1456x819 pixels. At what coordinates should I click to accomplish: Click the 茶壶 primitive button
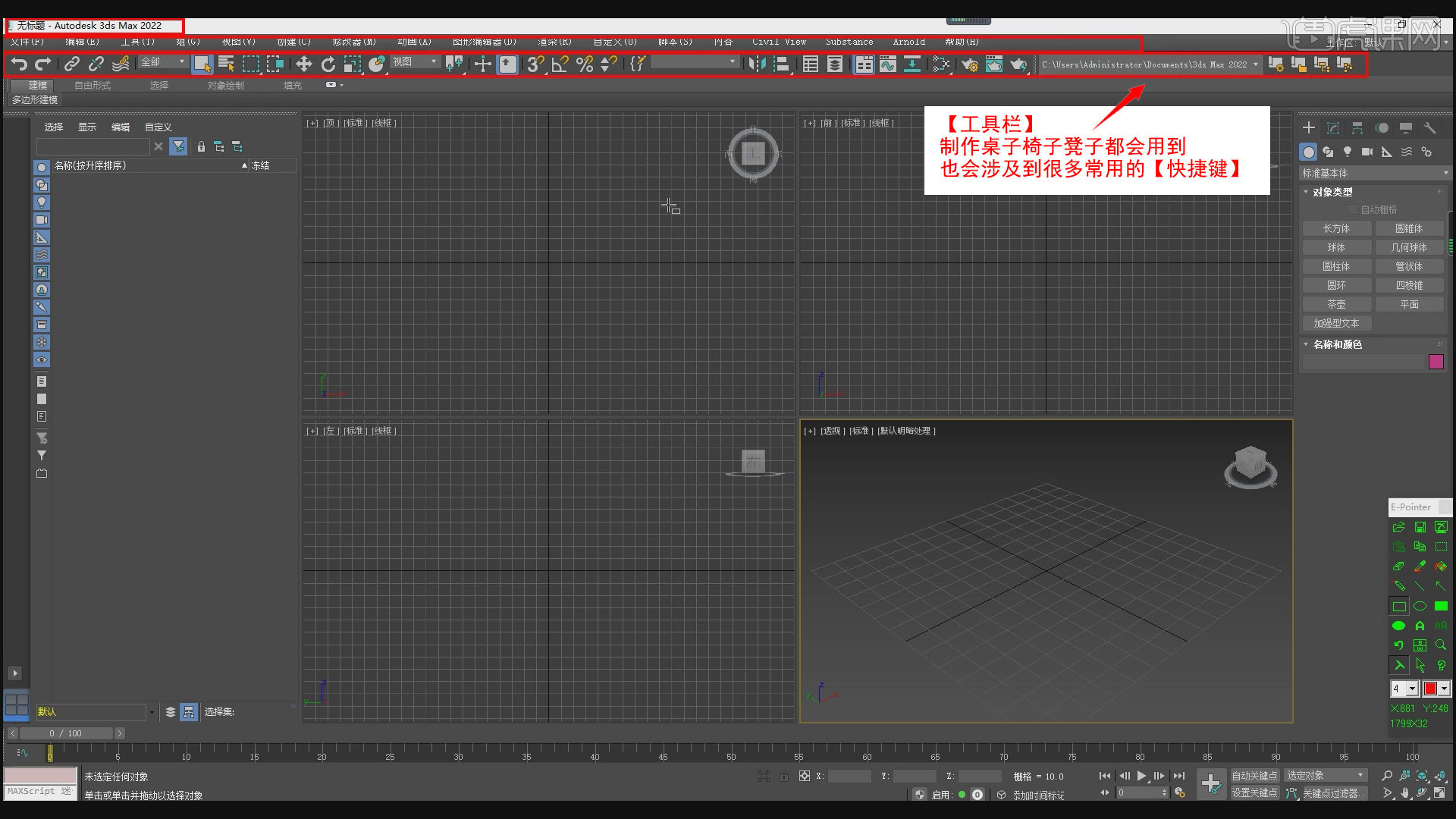[1336, 303]
